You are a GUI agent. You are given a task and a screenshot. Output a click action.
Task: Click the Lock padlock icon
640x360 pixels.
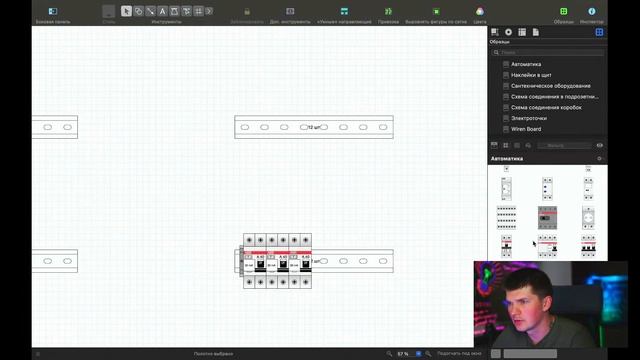[247, 11]
